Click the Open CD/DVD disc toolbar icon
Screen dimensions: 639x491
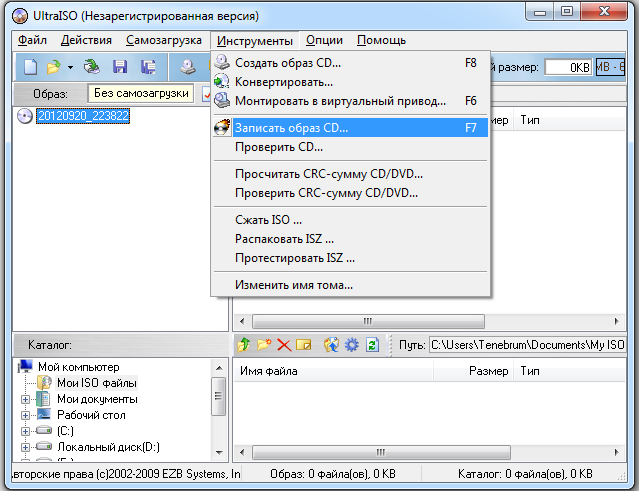coord(92,66)
